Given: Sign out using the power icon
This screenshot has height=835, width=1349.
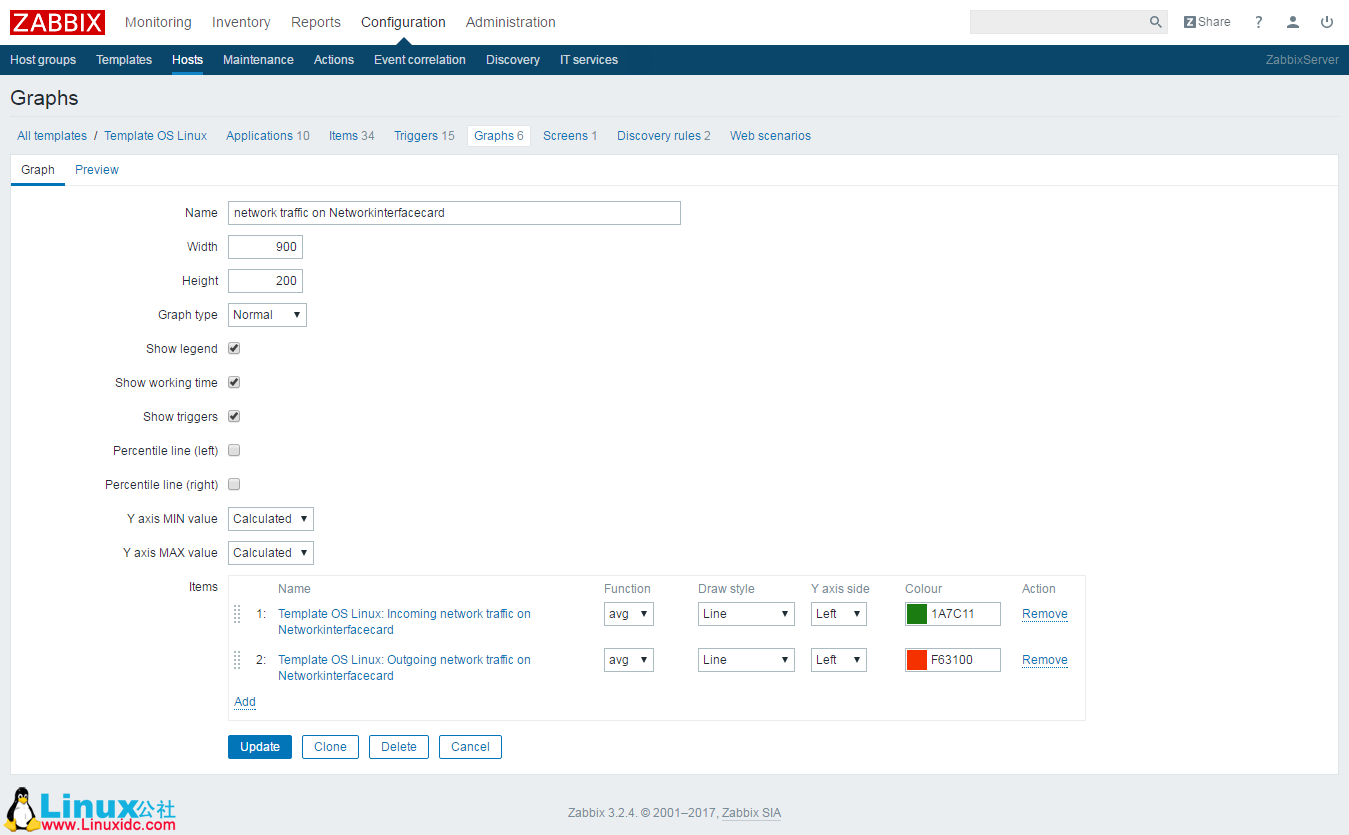Looking at the screenshot, I should [x=1326, y=21].
